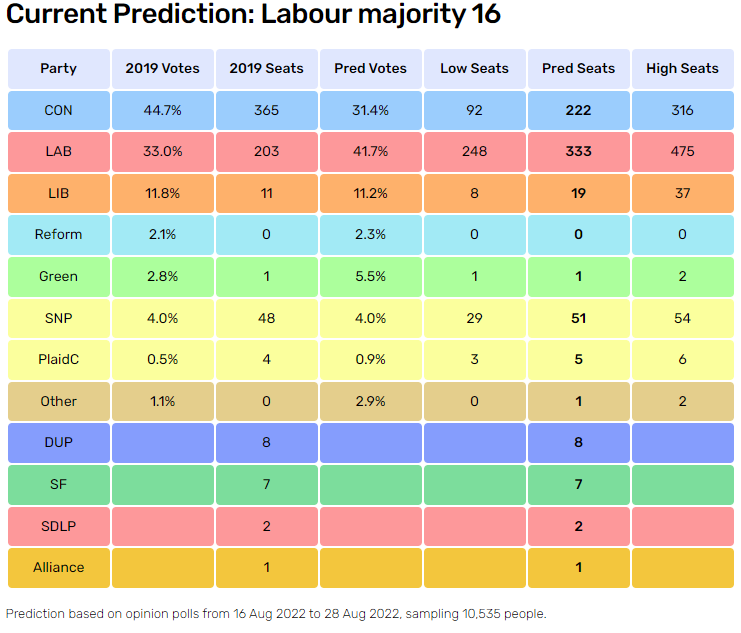Image resolution: width=741 pixels, height=633 pixels.
Task: Click the Pred Seats column header
Action: [x=578, y=69]
